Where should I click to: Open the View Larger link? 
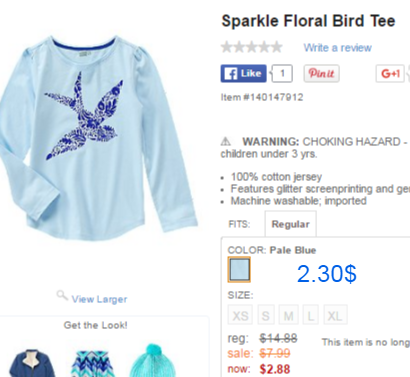[99, 299]
